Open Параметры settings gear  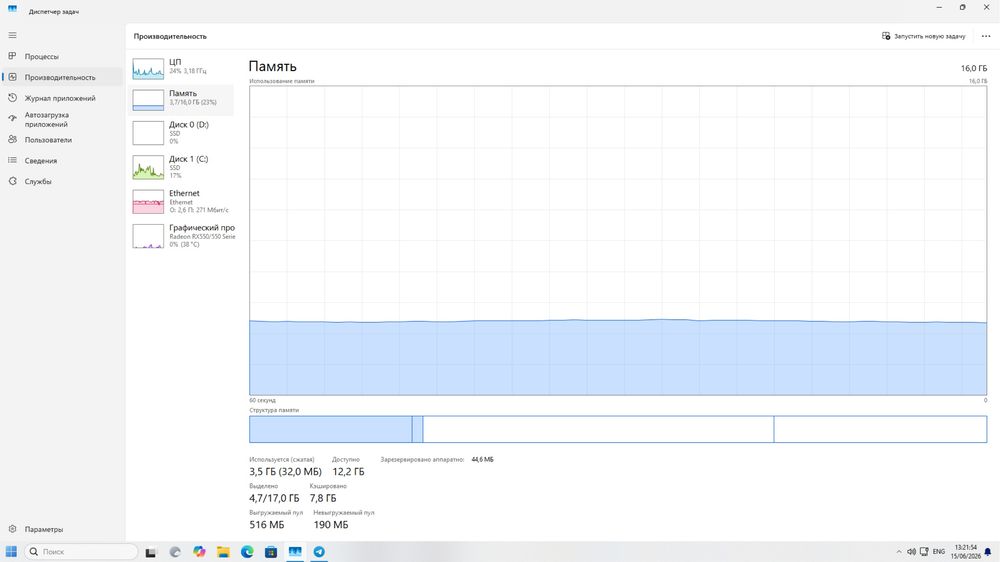coord(12,529)
